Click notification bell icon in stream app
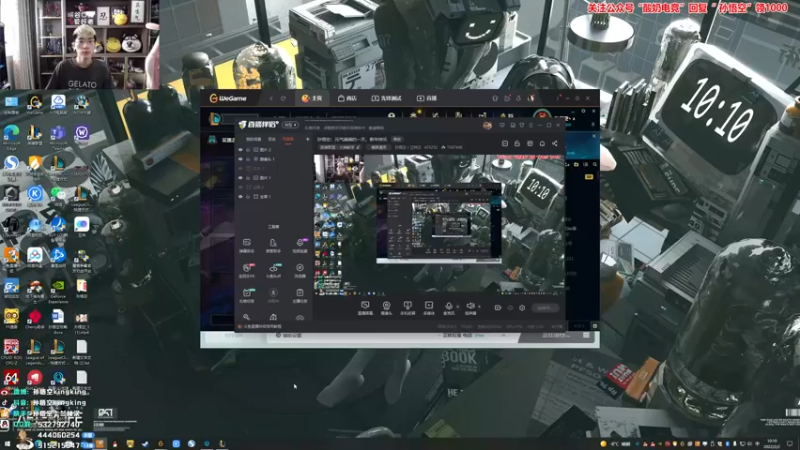 coord(542,144)
